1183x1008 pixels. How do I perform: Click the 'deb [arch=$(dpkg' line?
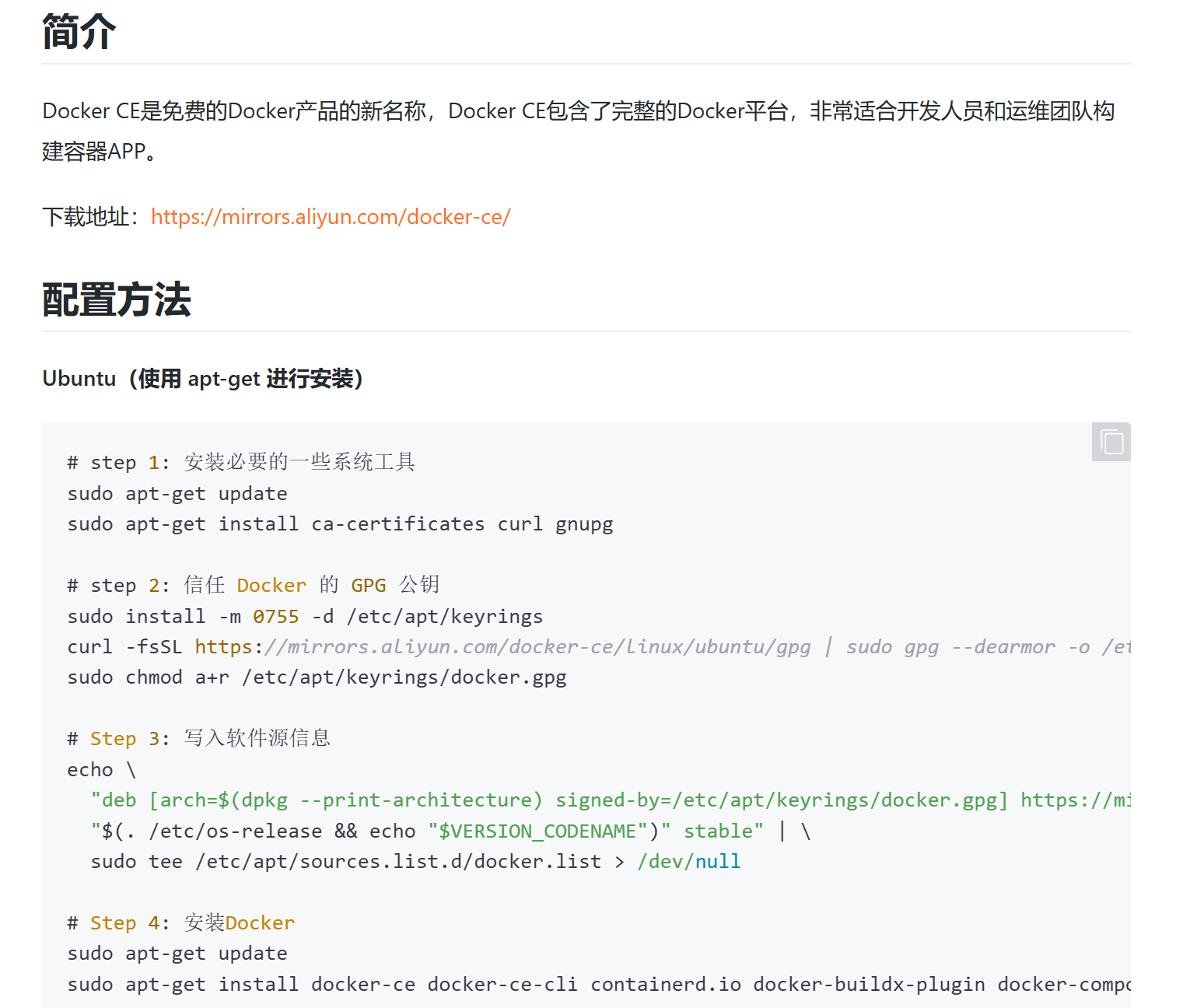[x=611, y=800]
